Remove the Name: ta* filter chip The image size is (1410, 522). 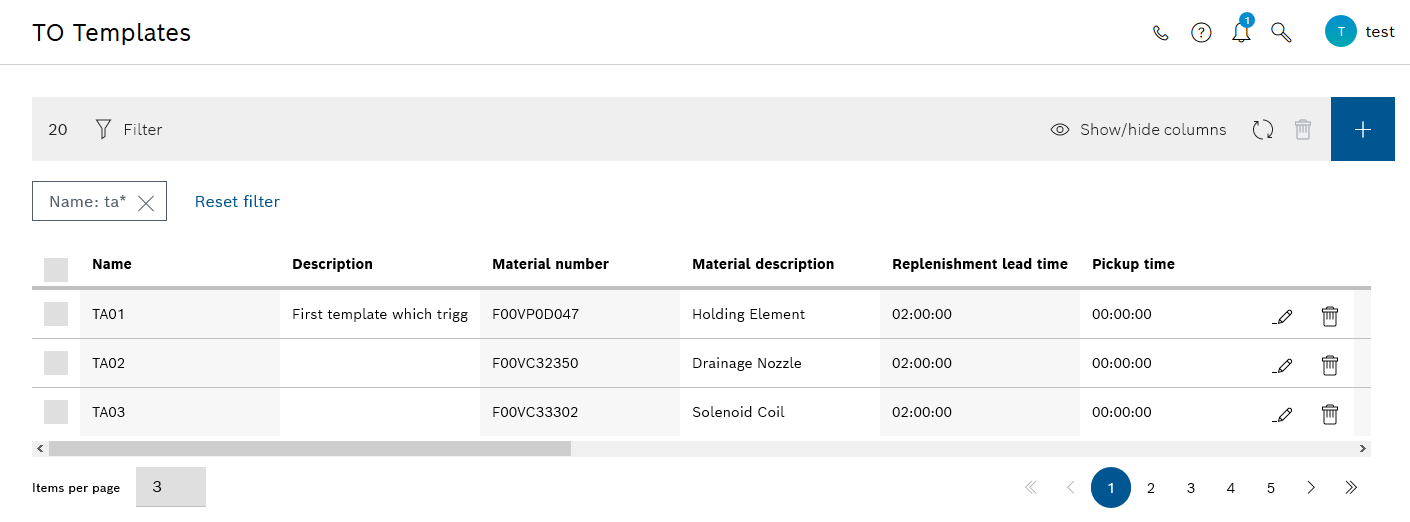pyautogui.click(x=146, y=203)
